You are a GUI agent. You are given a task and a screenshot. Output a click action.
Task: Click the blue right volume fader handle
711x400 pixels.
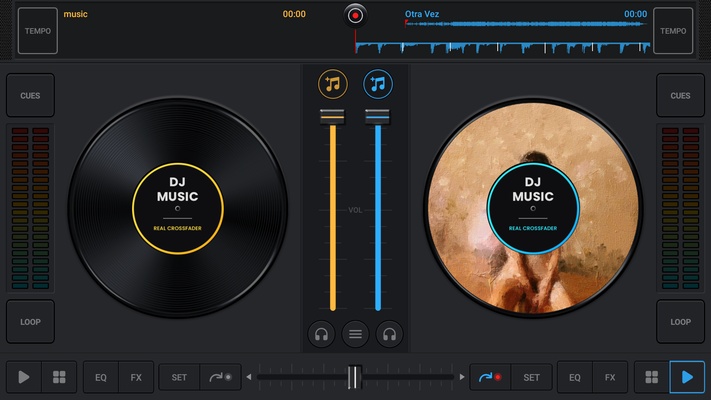click(377, 117)
